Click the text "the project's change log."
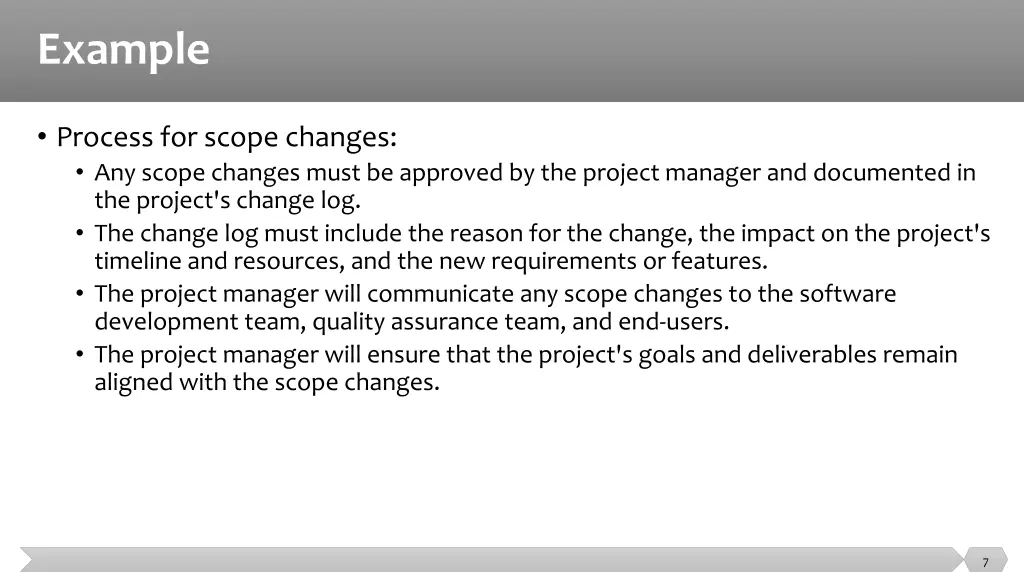 pos(227,200)
